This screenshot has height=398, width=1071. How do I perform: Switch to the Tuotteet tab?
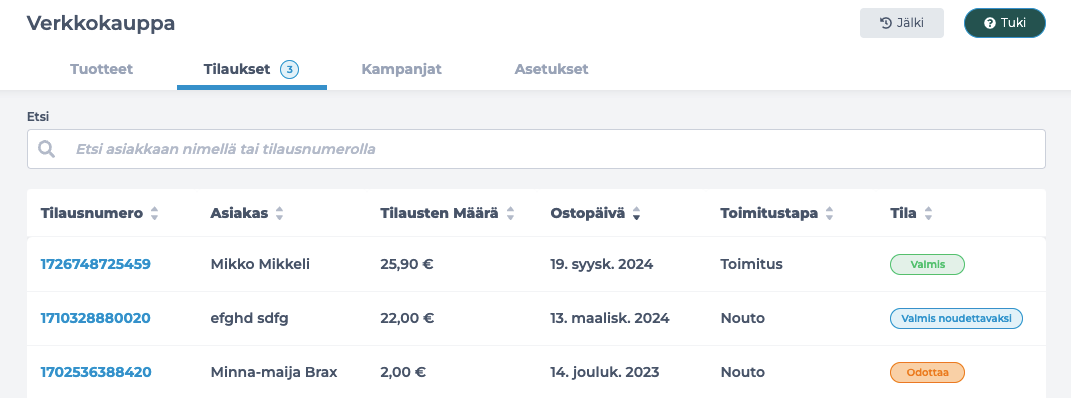point(101,69)
